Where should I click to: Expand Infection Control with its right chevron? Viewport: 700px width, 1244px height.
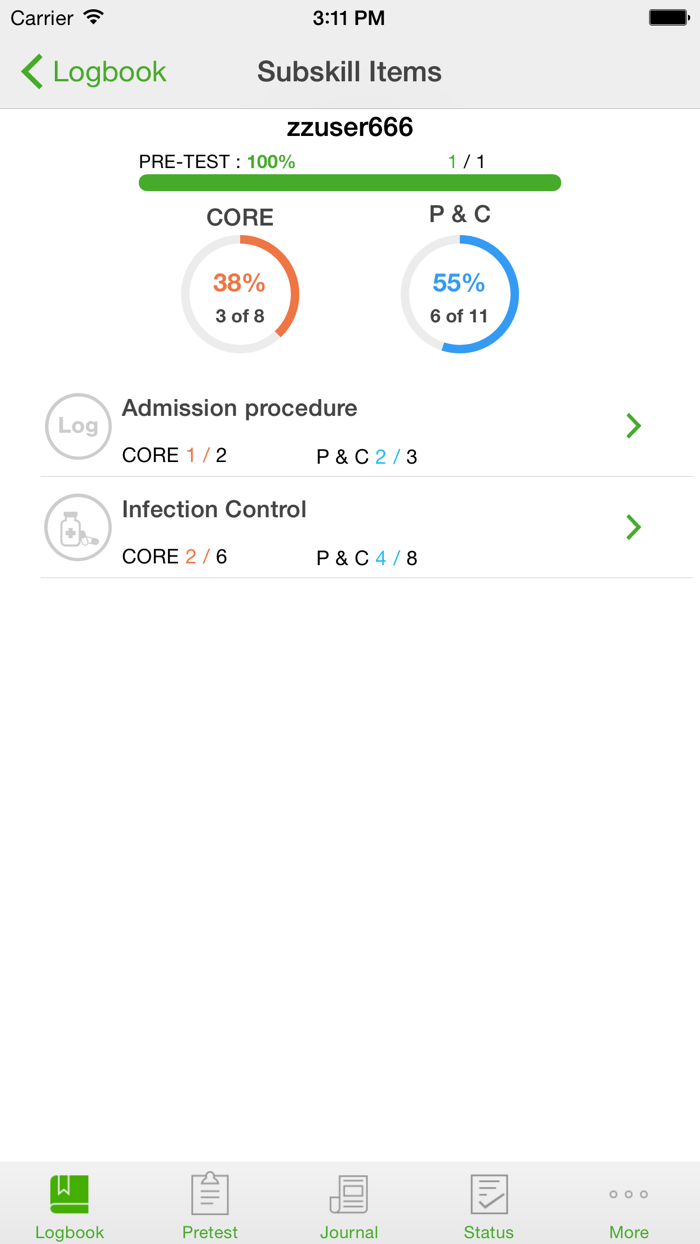633,527
